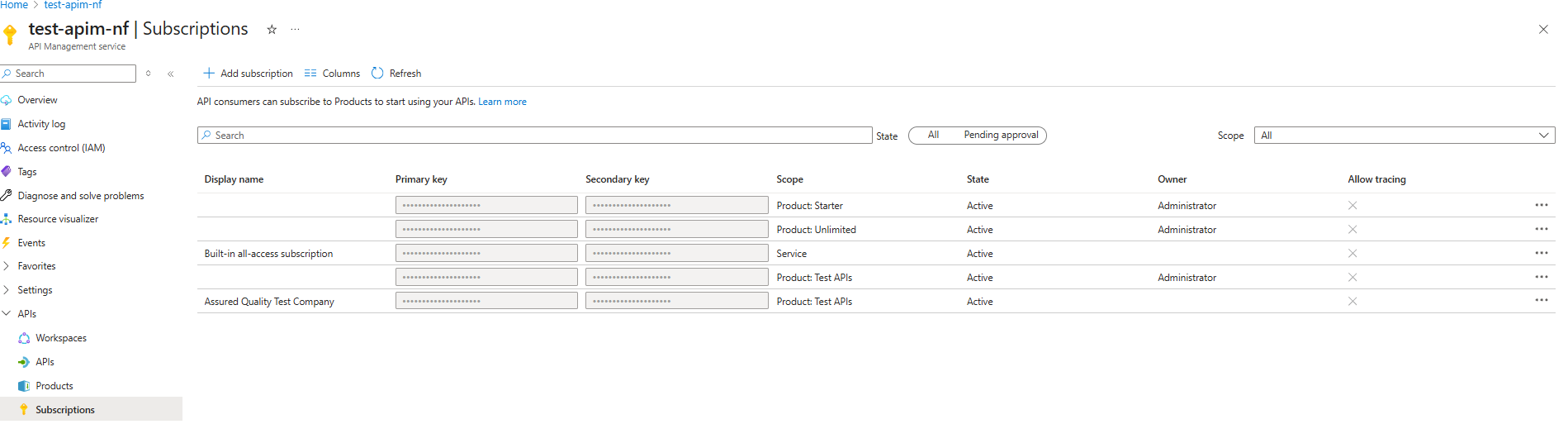The image size is (1568, 424).
Task: Click the State column header
Action: (978, 179)
